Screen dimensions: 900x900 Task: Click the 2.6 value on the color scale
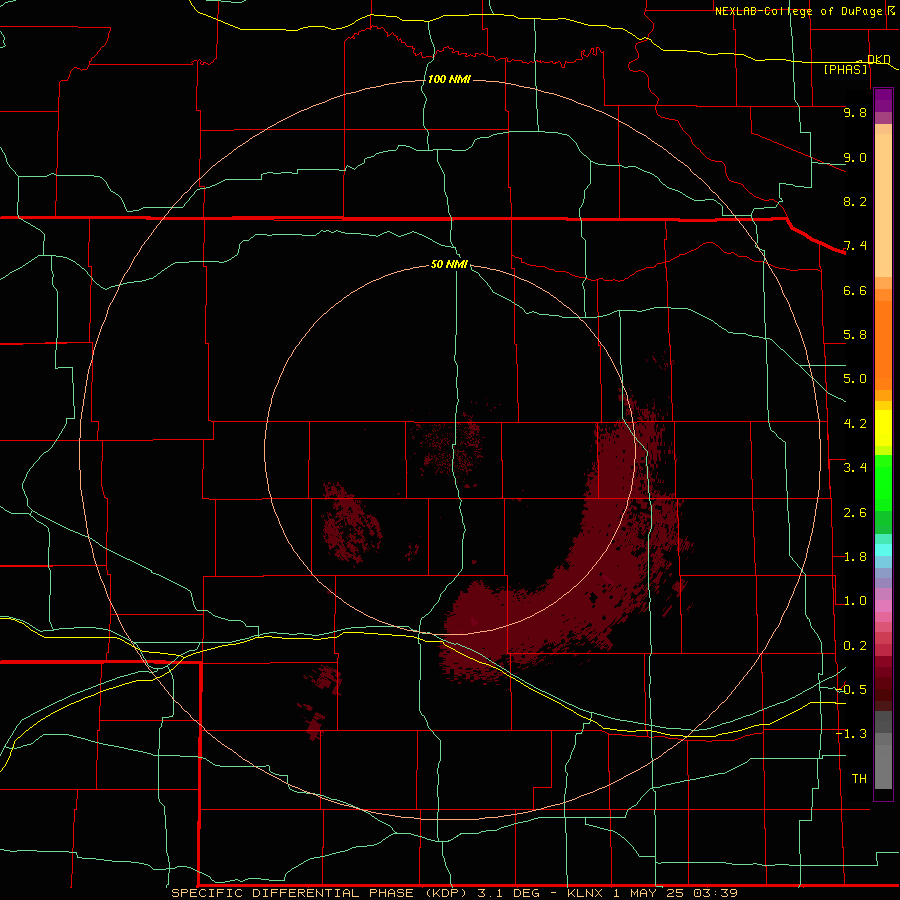pyautogui.click(x=855, y=513)
